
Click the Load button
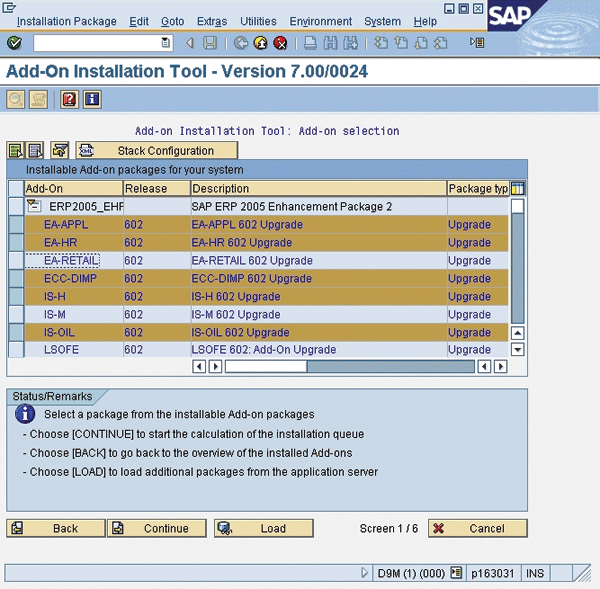(x=264, y=528)
